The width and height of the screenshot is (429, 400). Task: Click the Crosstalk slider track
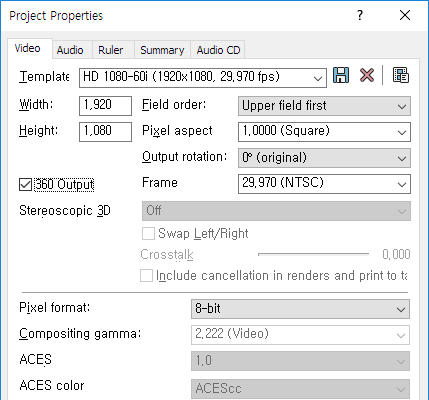(313, 254)
